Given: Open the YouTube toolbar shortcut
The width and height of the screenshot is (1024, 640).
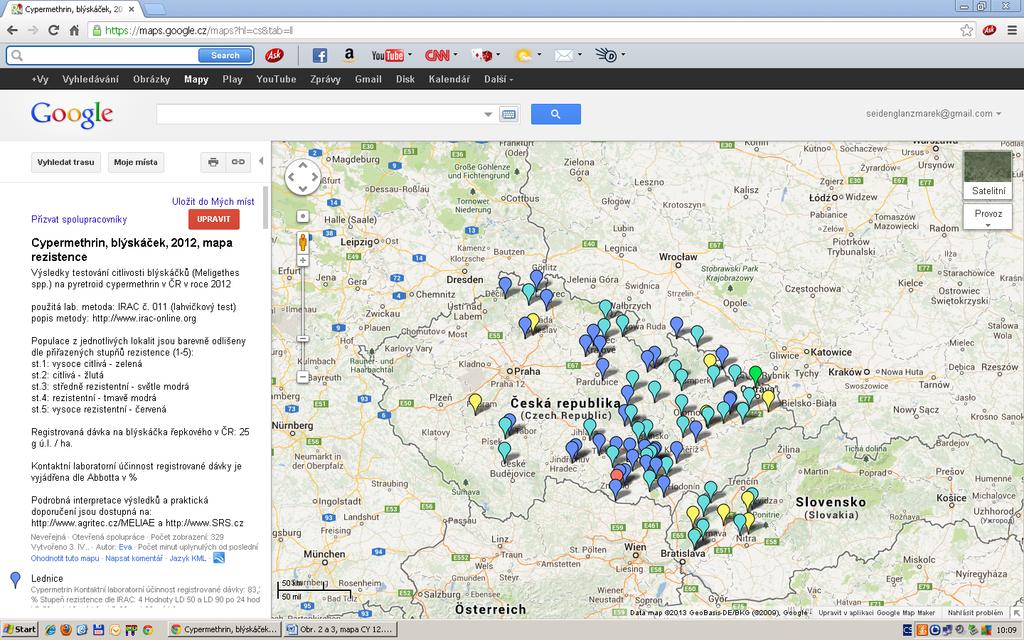Looking at the screenshot, I should (387, 56).
